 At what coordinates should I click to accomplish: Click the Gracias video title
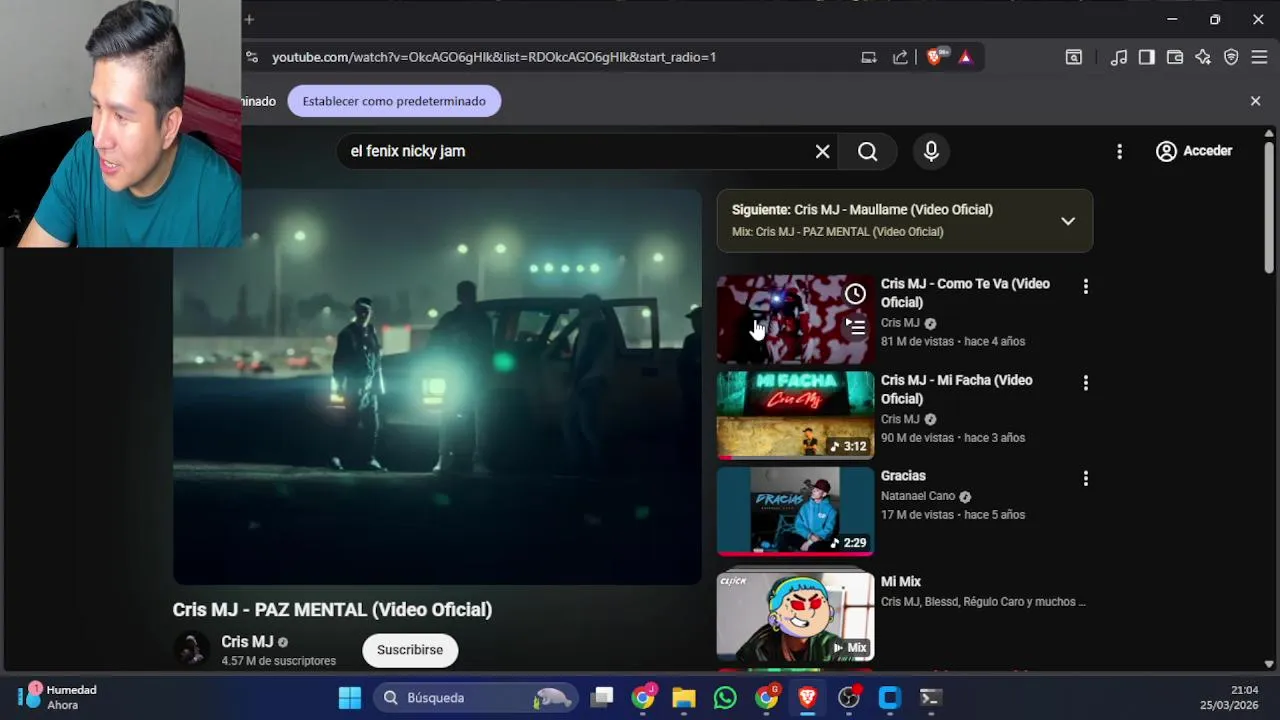pyautogui.click(x=903, y=476)
